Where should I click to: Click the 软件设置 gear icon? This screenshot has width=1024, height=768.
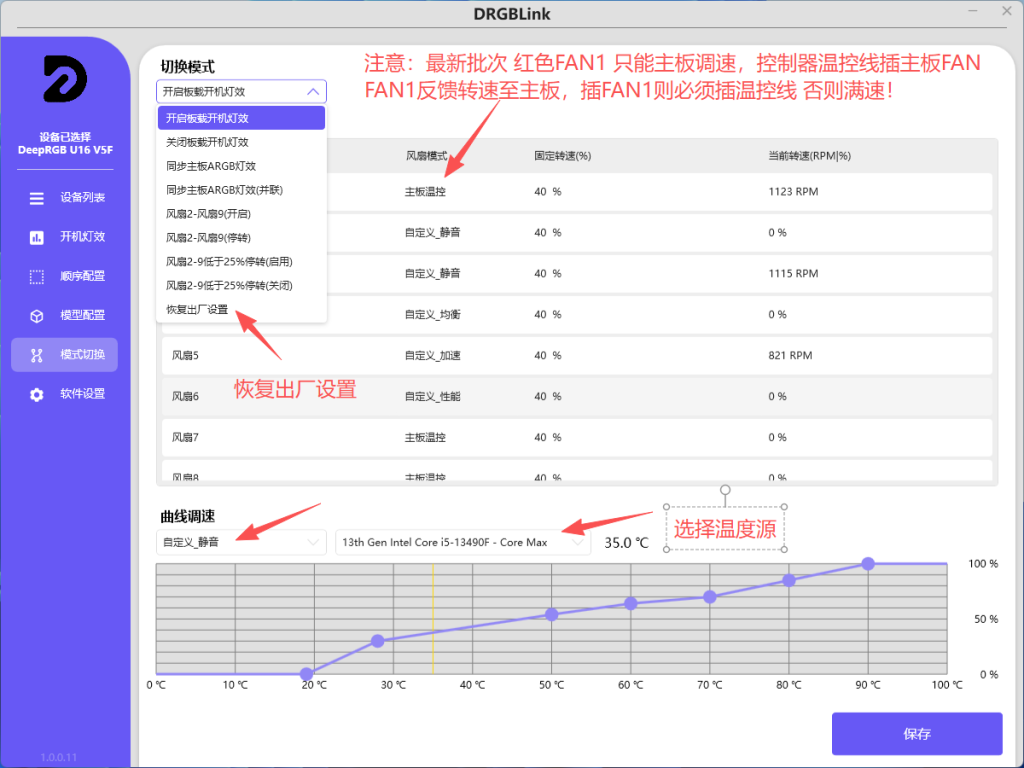coord(37,394)
